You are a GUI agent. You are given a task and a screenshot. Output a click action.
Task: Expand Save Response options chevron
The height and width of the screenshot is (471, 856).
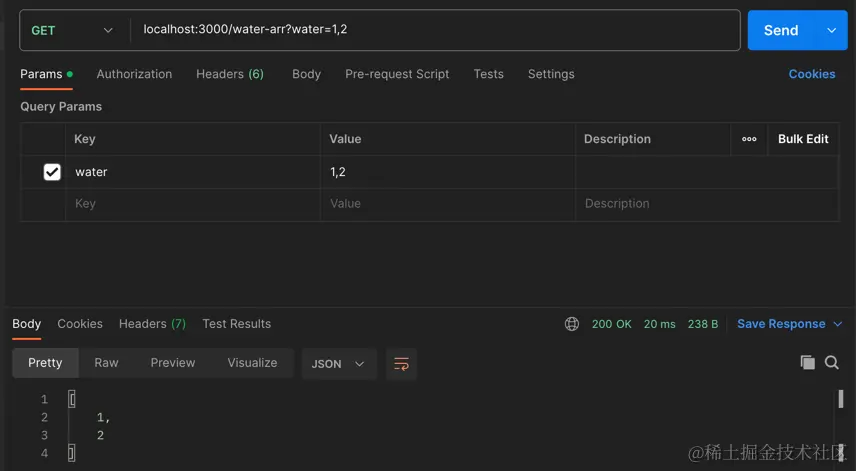(837, 324)
